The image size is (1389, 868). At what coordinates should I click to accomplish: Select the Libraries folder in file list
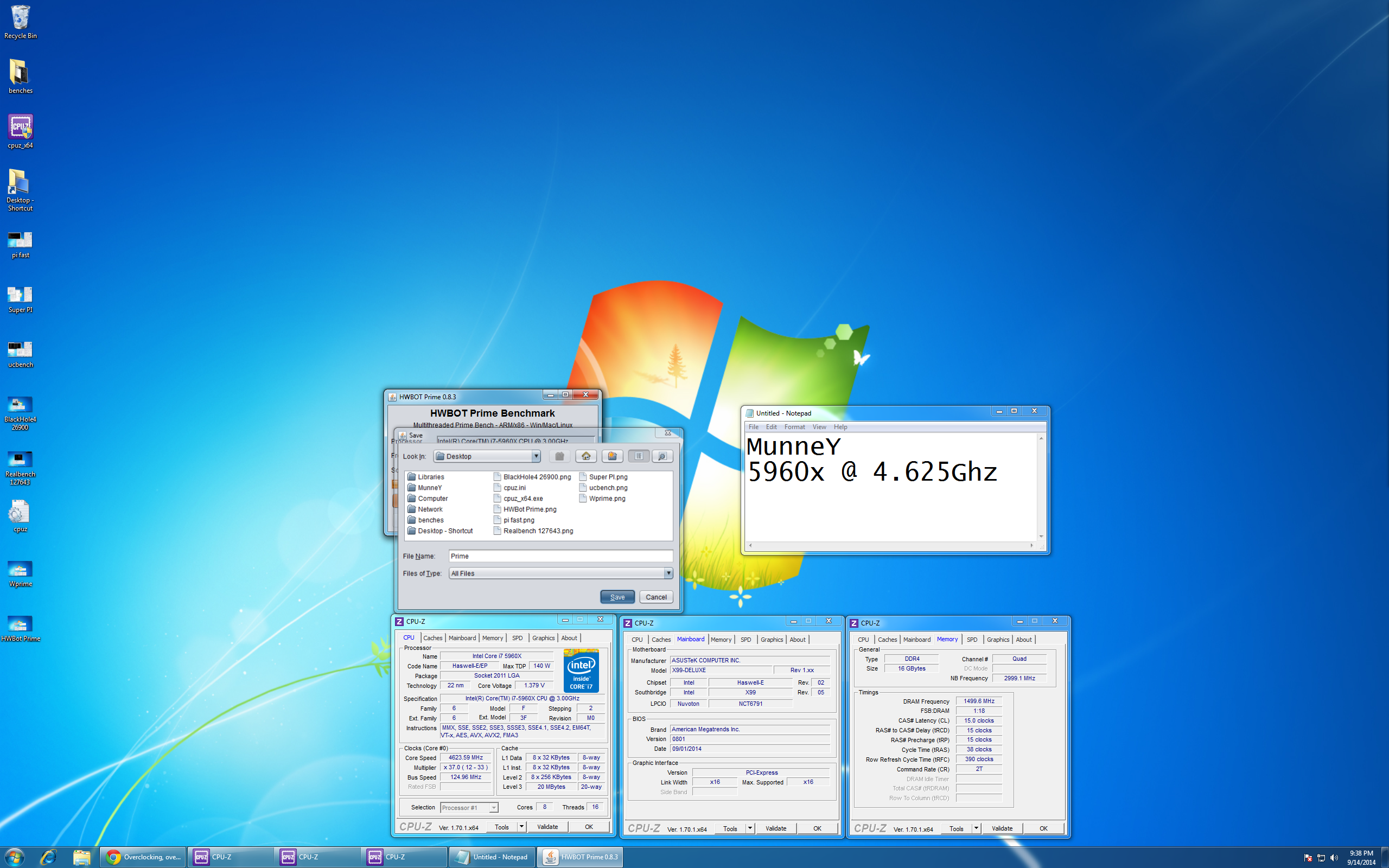pyautogui.click(x=425, y=476)
